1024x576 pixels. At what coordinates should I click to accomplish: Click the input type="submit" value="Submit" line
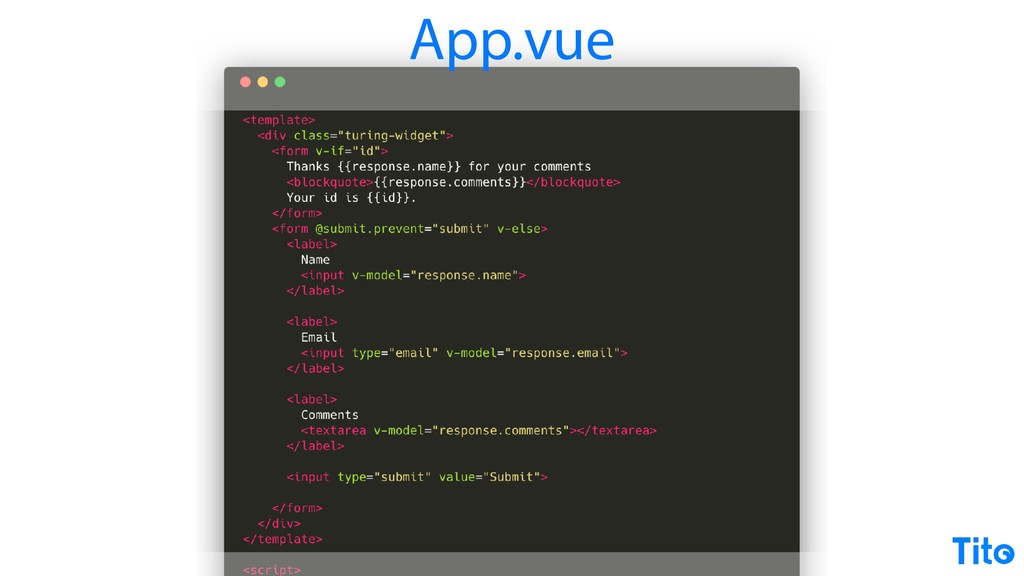pos(417,477)
